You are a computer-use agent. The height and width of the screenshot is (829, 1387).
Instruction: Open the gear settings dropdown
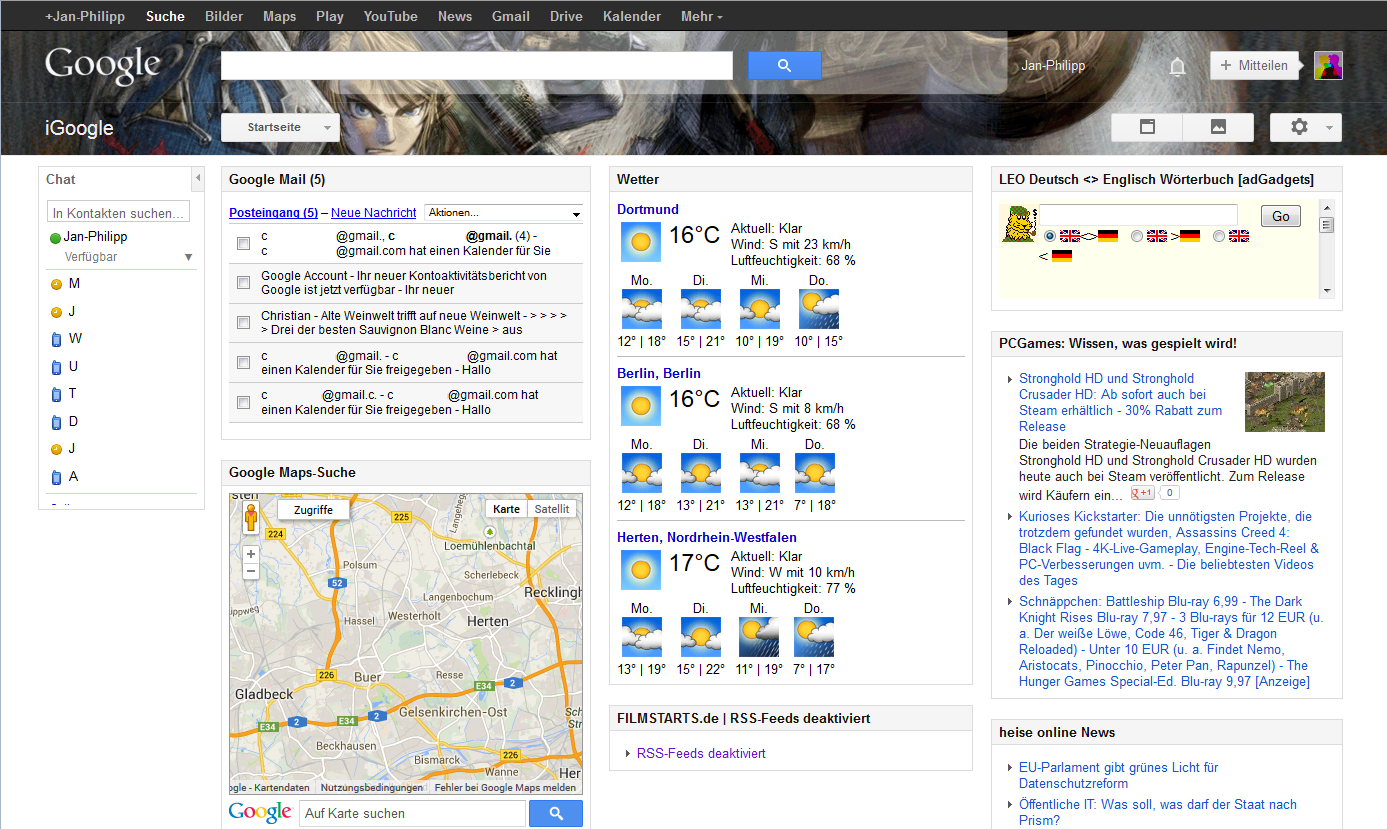pyautogui.click(x=1306, y=127)
